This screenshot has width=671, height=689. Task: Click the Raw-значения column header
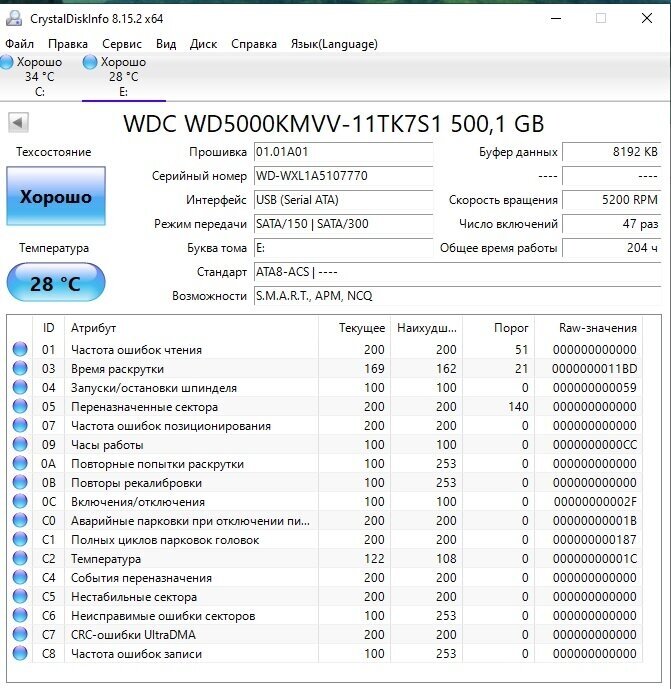click(x=588, y=328)
